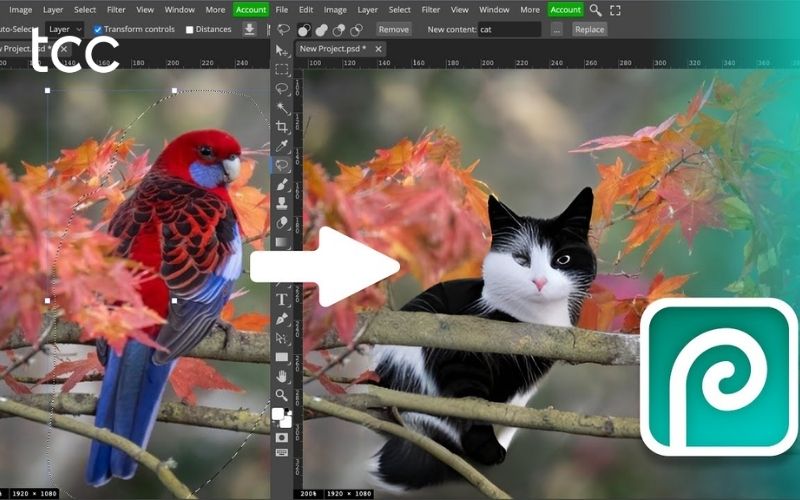Select the Clone Stamp tool

282,203
